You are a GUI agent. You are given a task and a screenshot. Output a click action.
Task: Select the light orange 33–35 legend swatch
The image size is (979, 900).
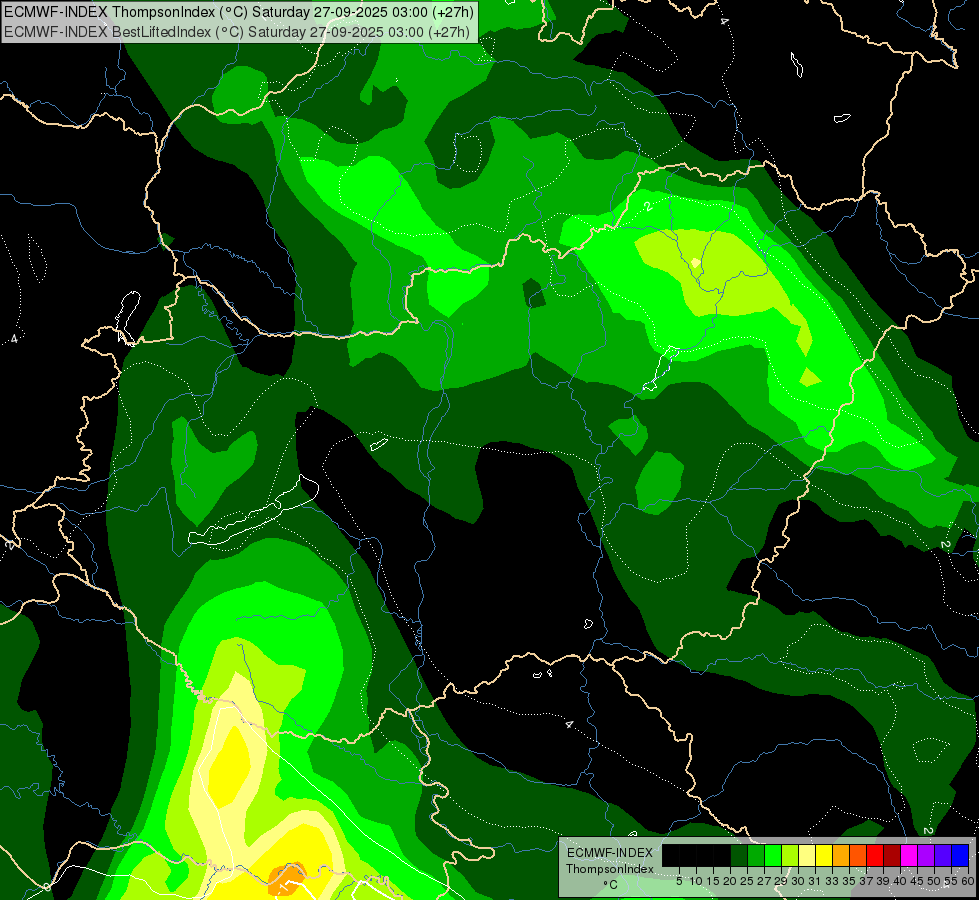coord(840,855)
